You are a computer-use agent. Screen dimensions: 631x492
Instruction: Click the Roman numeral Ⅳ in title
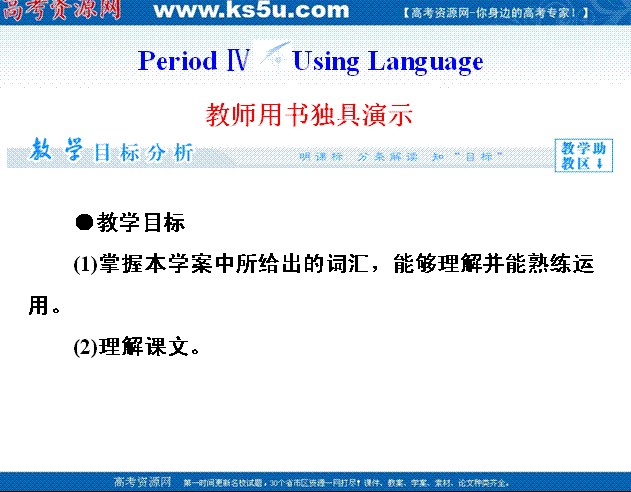pos(237,61)
